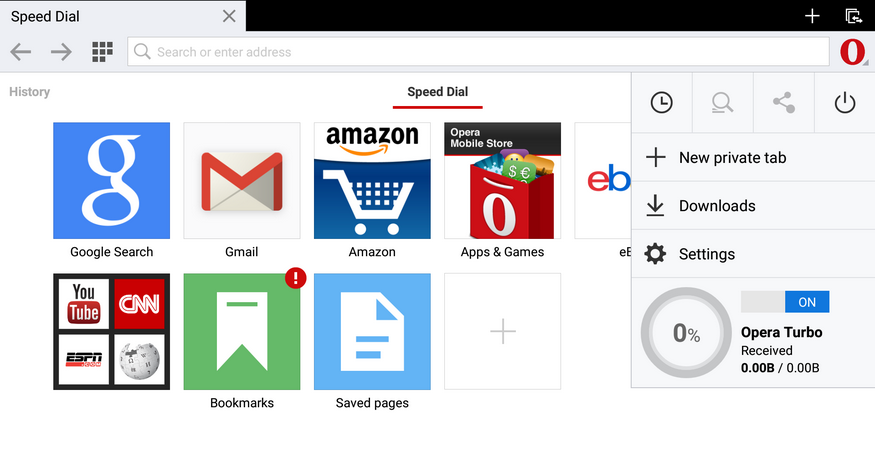875x475 pixels.
Task: Click the Google Search label
Action: point(112,252)
